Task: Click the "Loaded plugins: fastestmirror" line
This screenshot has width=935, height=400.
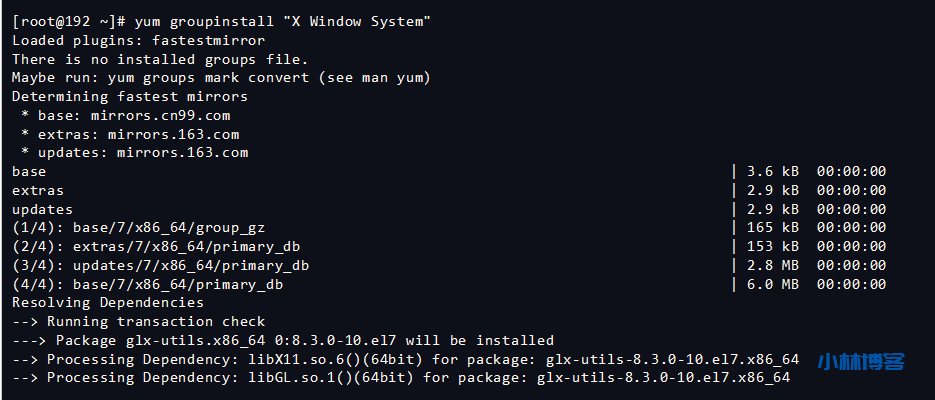Action: (x=138, y=41)
